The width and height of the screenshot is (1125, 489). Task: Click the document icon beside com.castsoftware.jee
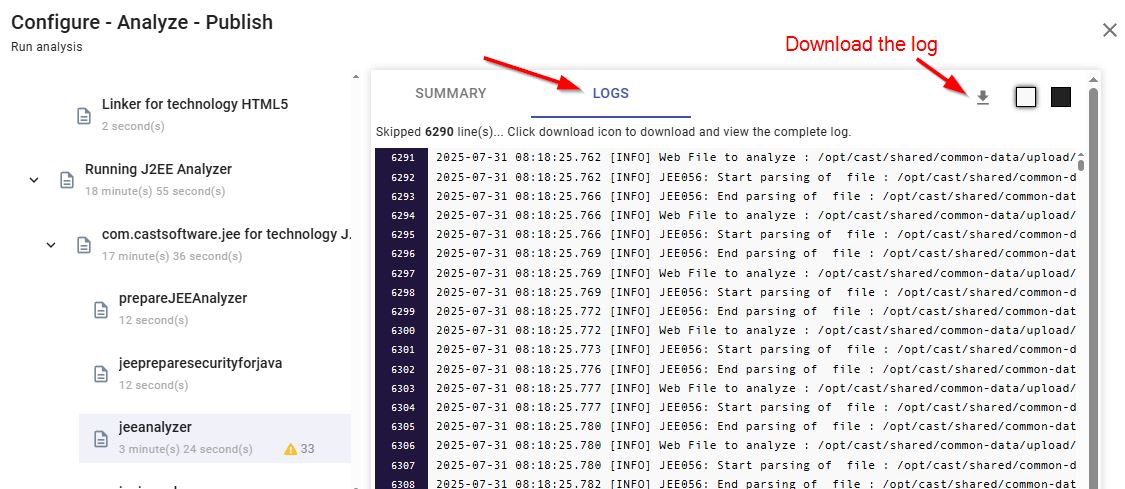point(84,245)
